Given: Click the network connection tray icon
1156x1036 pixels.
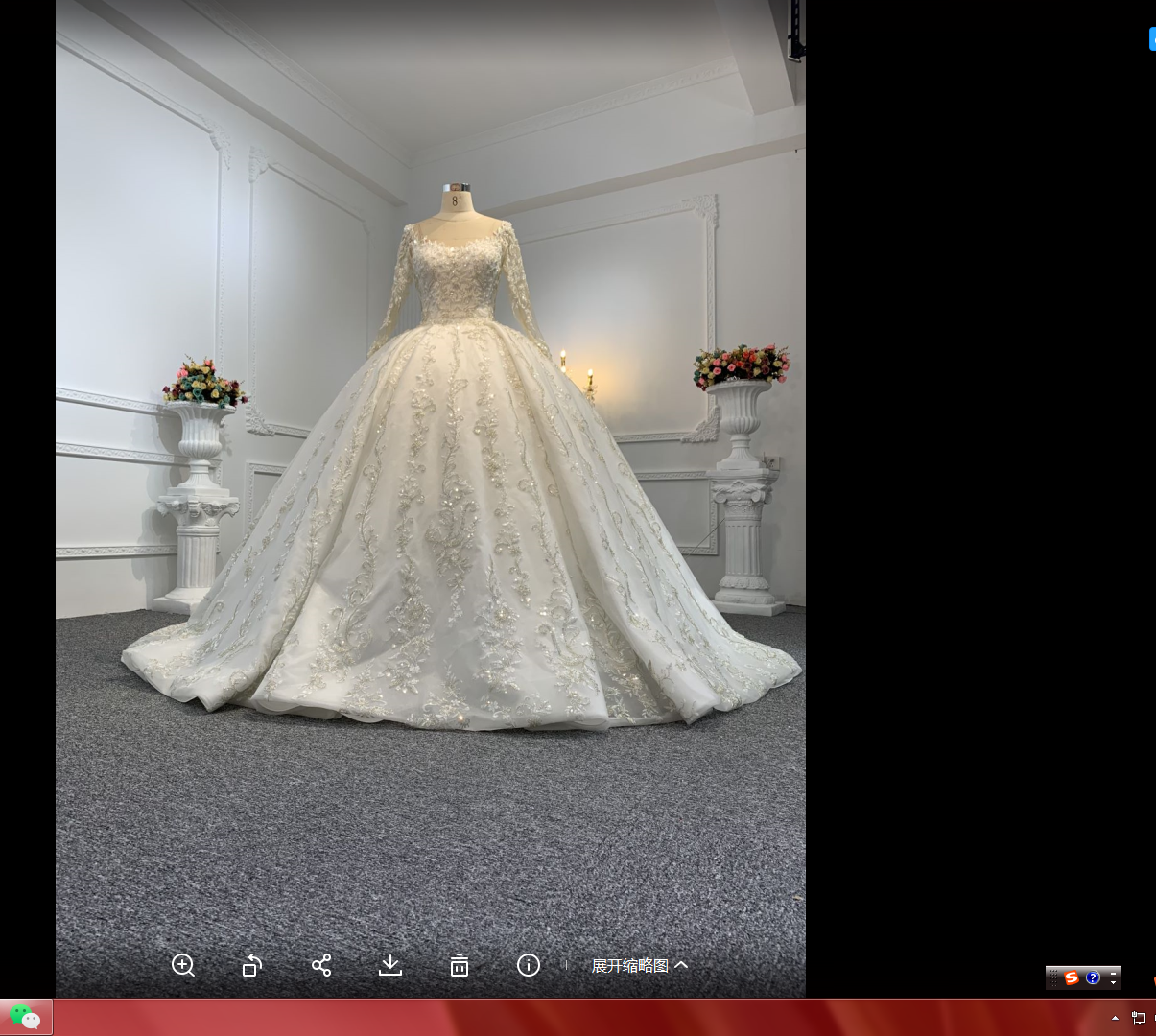Looking at the screenshot, I should [x=1139, y=1017].
